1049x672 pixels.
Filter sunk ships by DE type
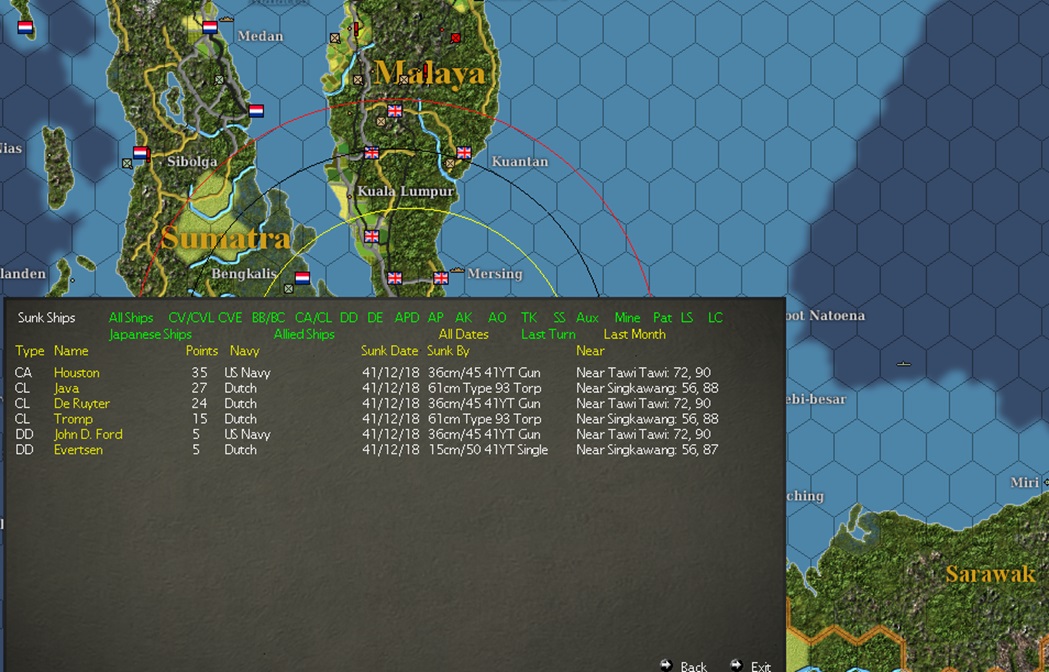(375, 317)
